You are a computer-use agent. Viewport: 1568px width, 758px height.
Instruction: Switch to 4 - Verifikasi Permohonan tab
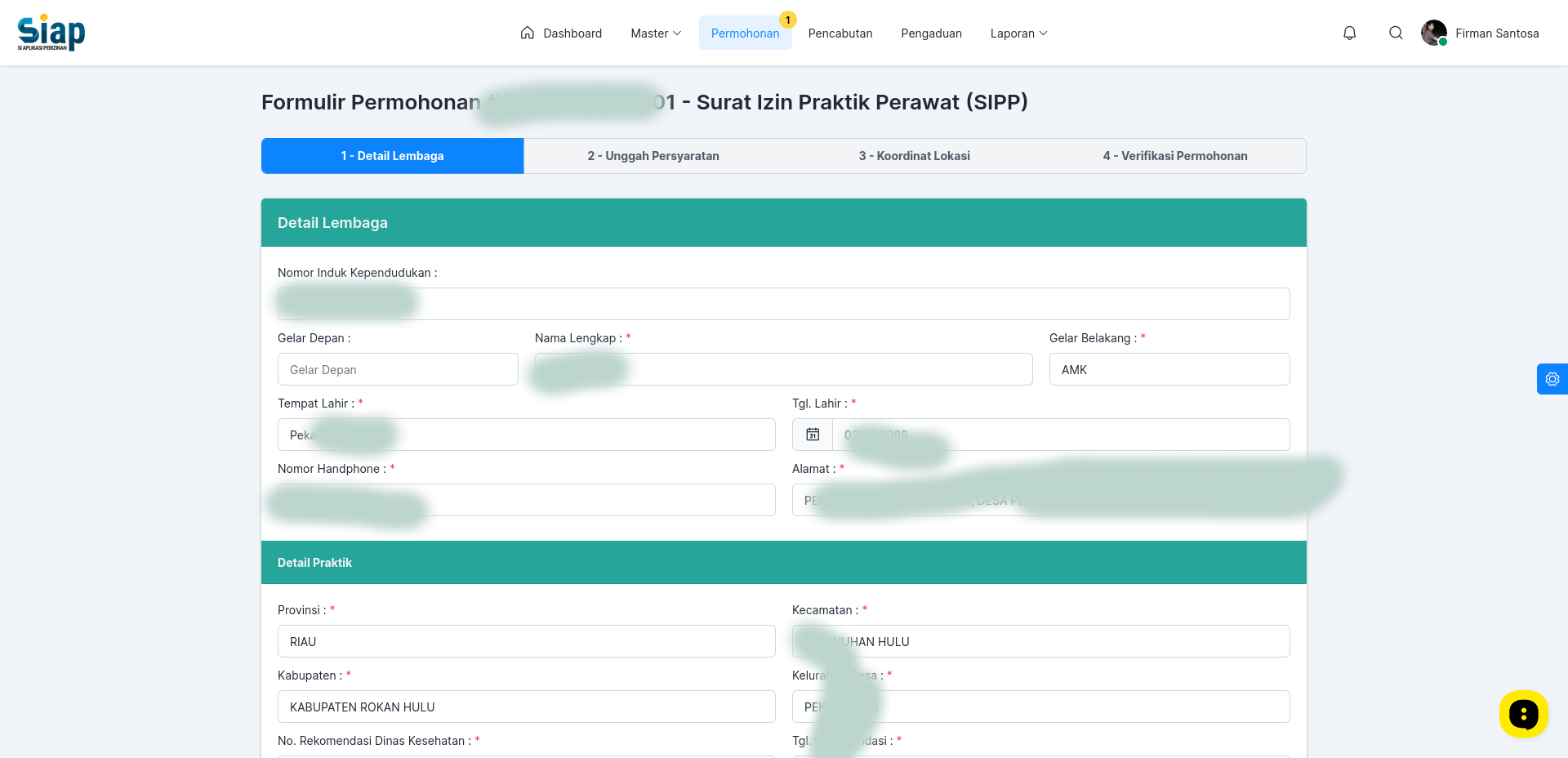click(1175, 156)
